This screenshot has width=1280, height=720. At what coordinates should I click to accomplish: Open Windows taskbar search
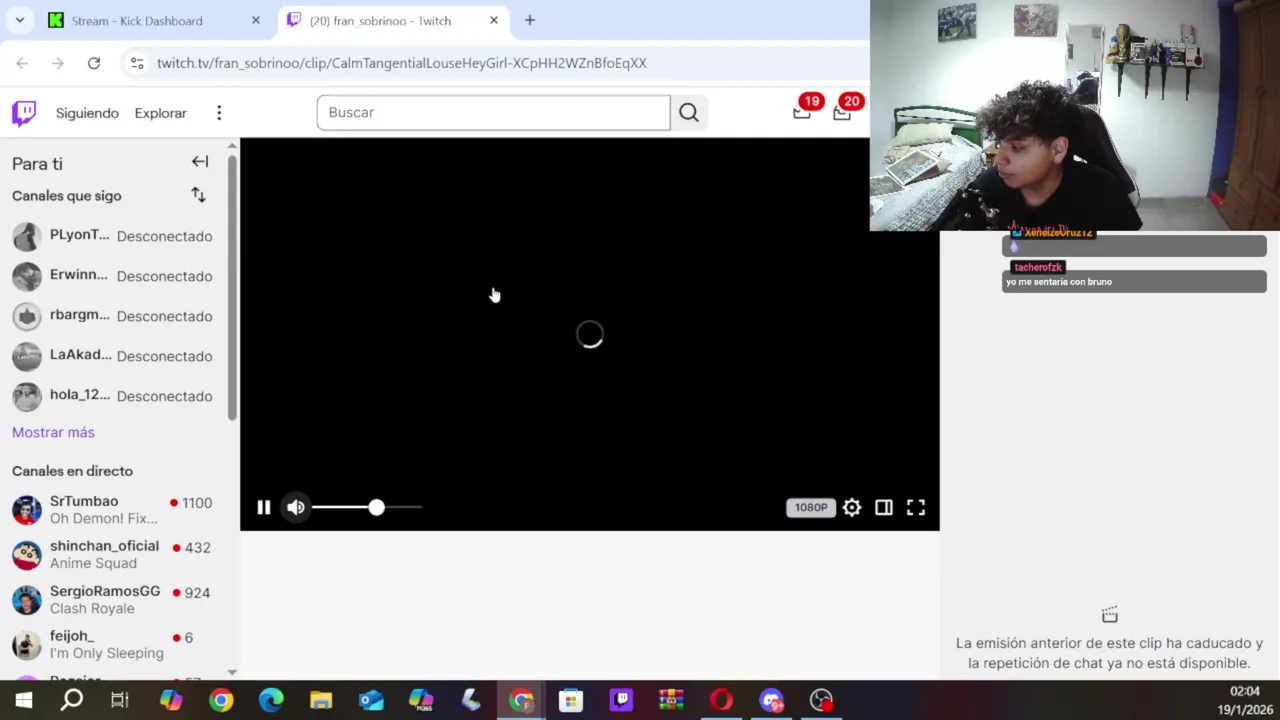point(72,700)
